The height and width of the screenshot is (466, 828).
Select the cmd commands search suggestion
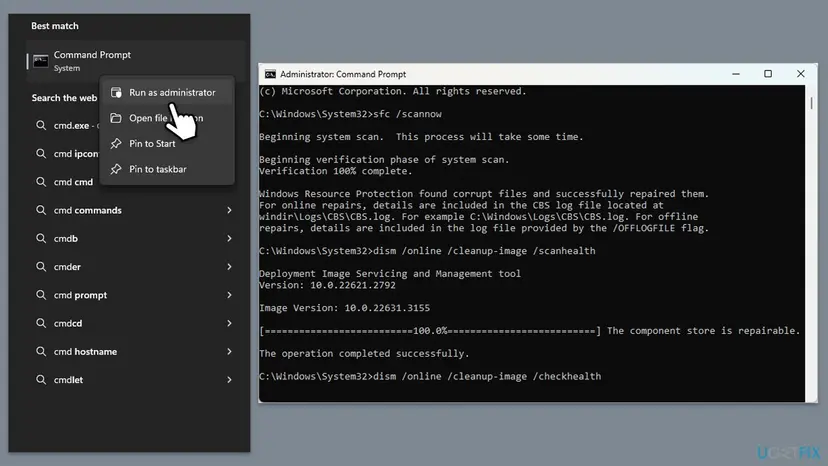135,210
